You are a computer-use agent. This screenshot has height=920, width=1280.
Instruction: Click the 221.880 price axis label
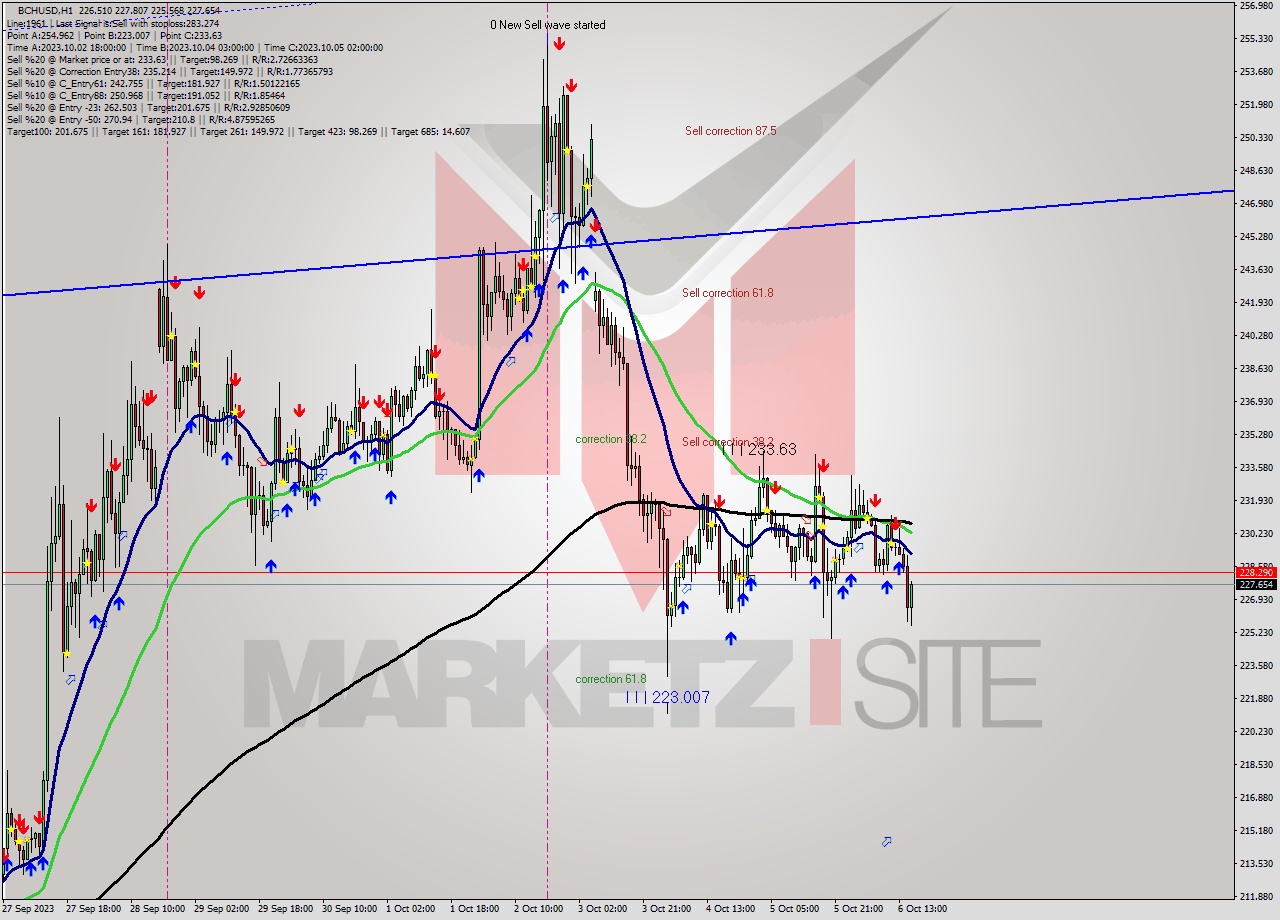click(x=1256, y=698)
